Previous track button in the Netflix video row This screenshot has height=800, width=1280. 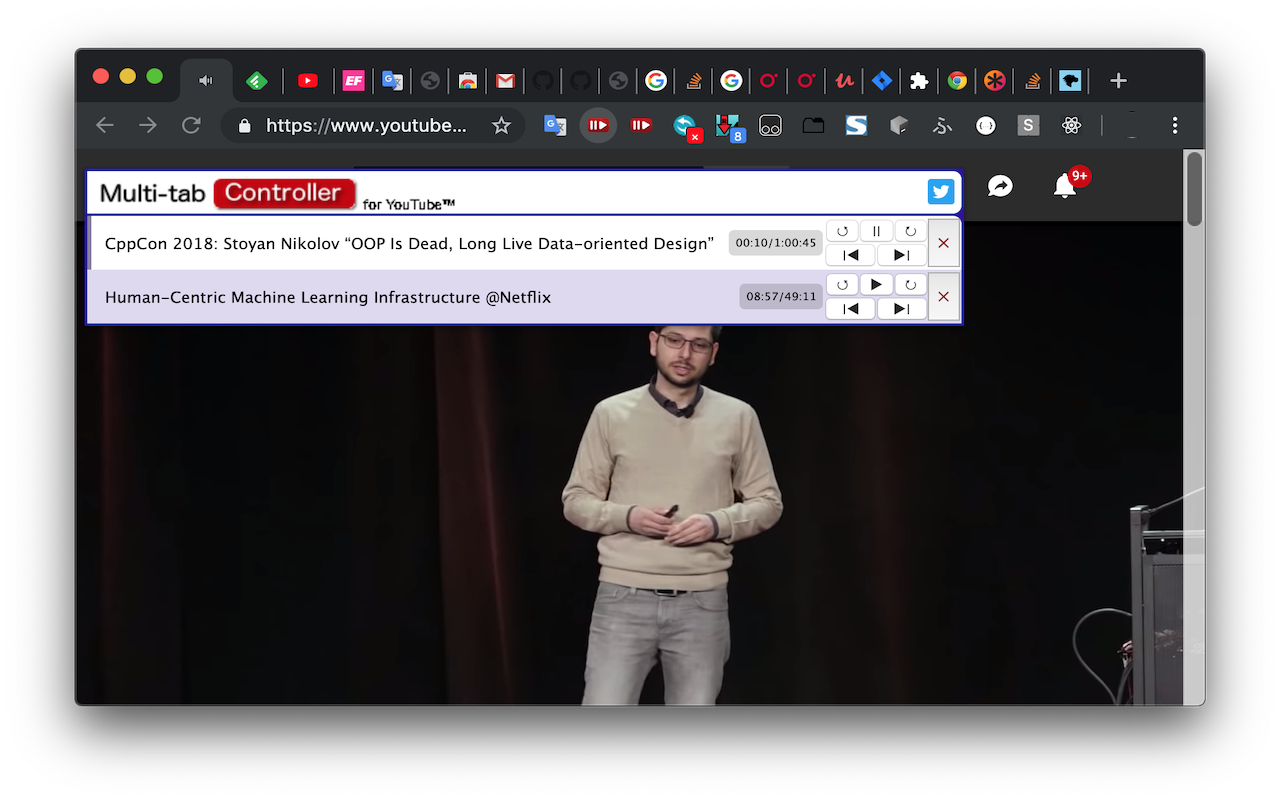(851, 309)
